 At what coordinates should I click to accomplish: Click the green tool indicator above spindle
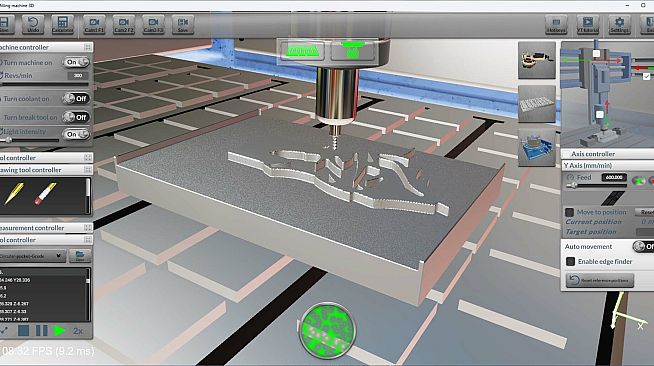coord(353,51)
